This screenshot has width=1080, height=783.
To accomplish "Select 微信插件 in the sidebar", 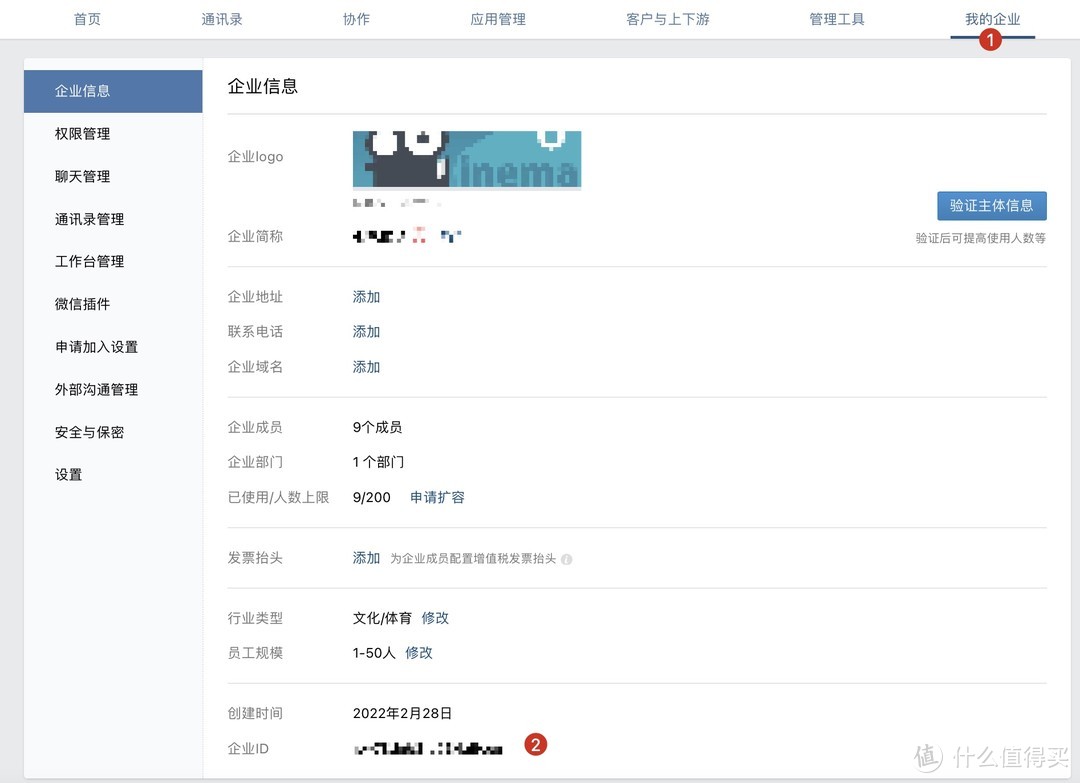I will 82,304.
